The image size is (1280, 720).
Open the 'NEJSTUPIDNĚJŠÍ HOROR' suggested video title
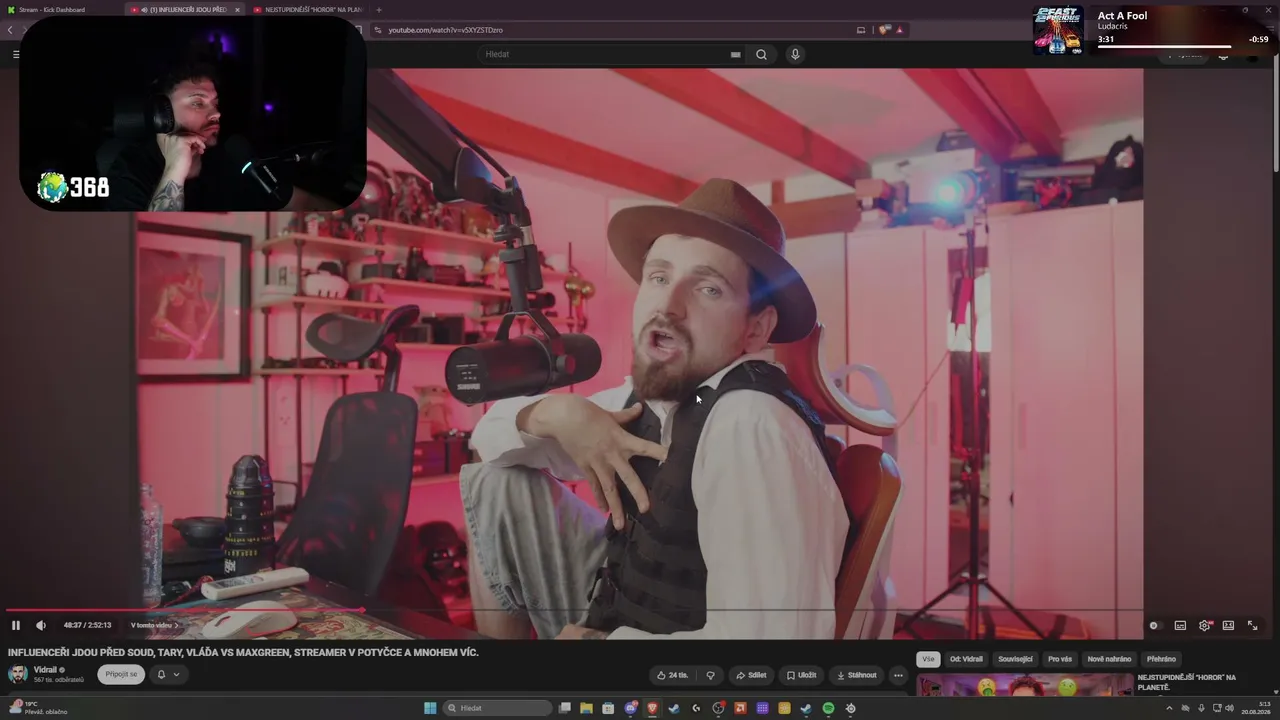click(1186, 682)
